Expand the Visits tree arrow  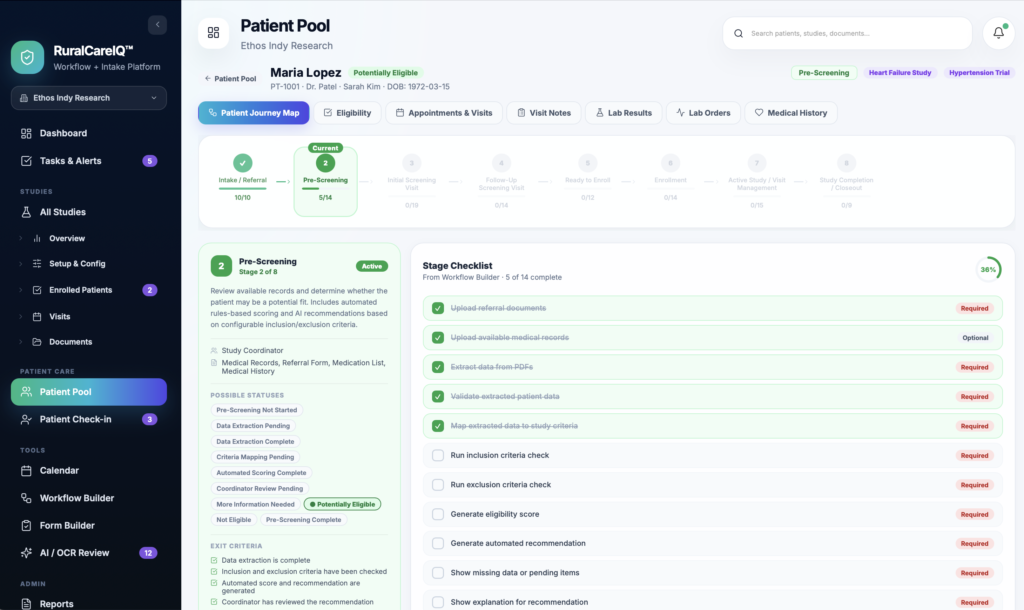21,317
